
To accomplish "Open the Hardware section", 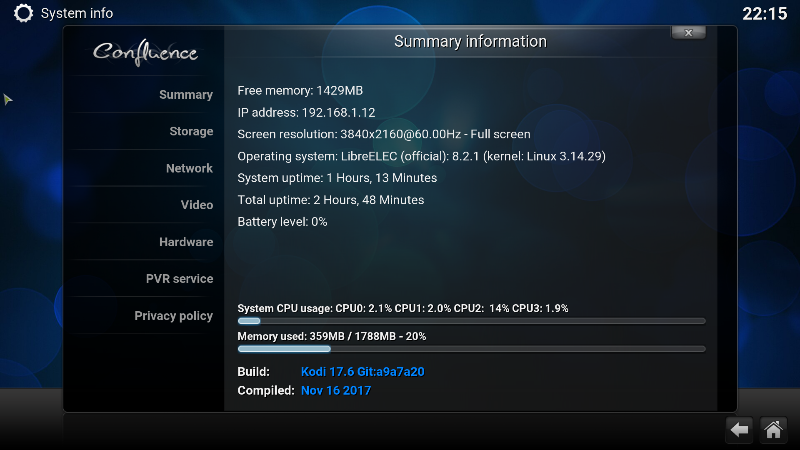I will click(186, 242).
